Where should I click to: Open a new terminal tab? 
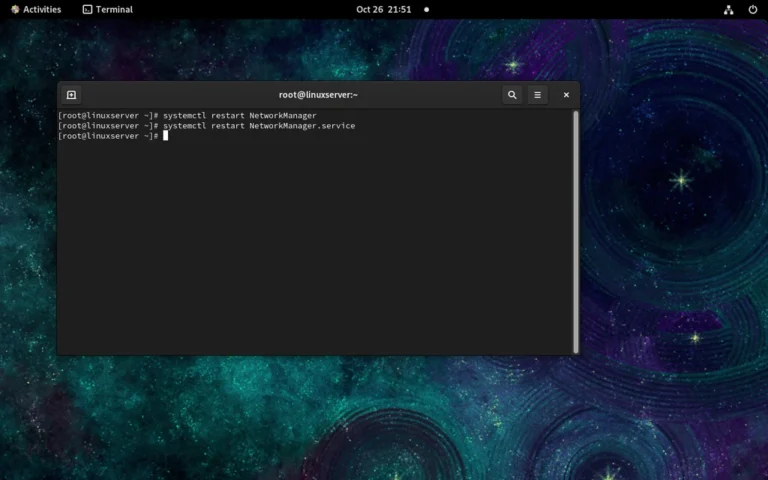point(71,95)
